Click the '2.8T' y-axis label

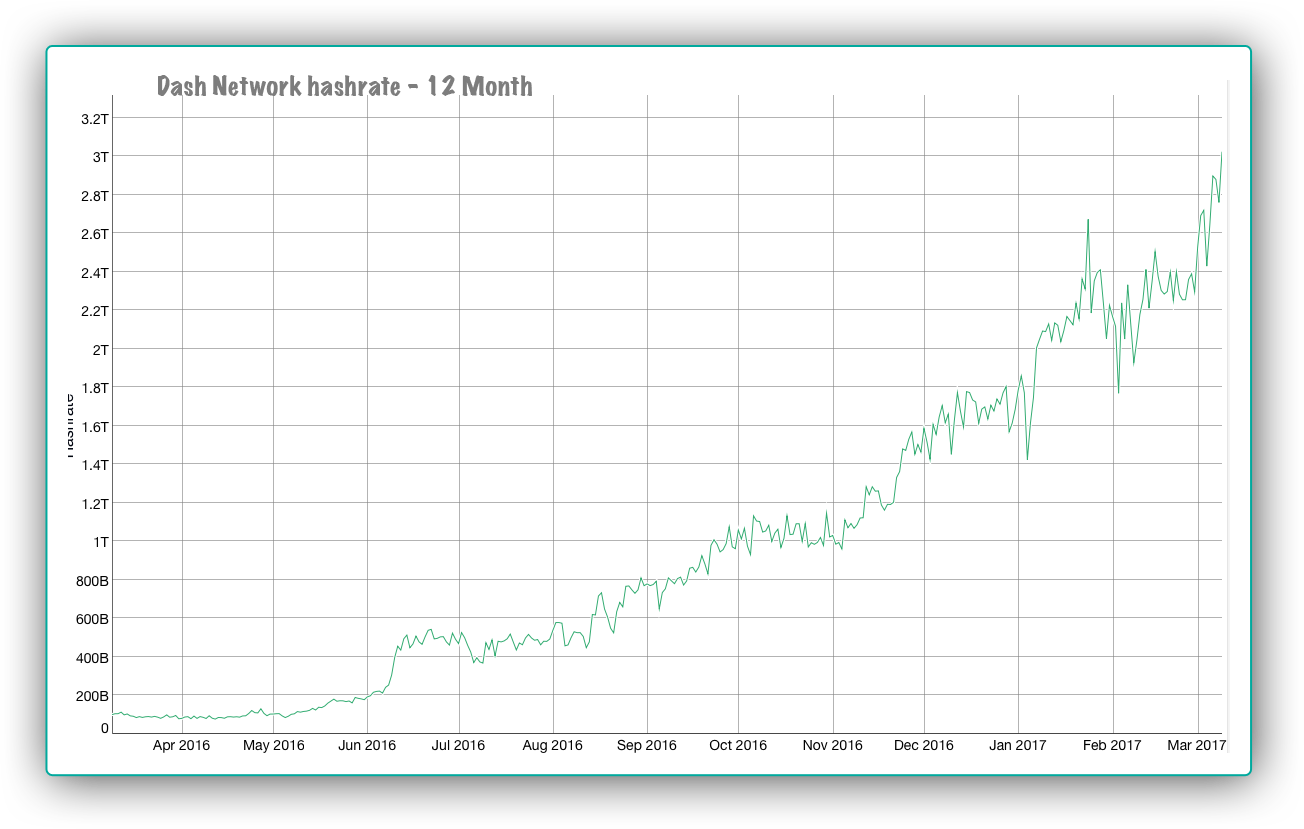(x=94, y=196)
